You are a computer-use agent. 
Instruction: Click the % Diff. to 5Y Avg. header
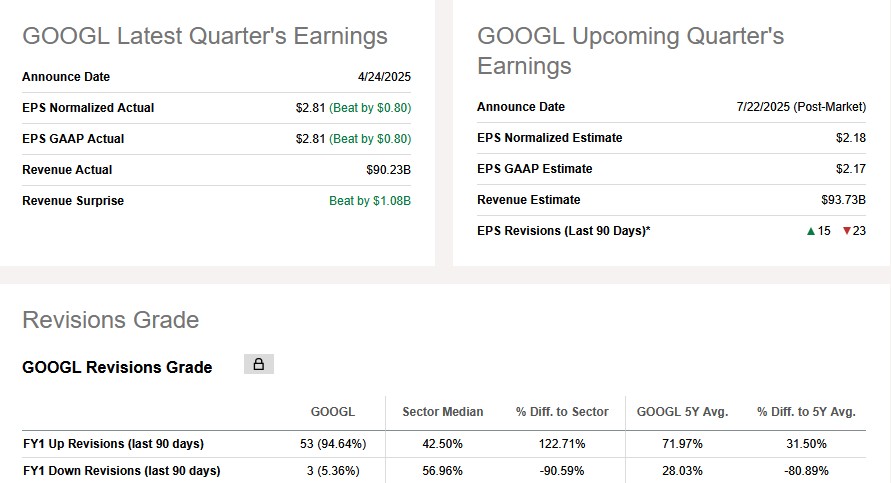(x=806, y=412)
